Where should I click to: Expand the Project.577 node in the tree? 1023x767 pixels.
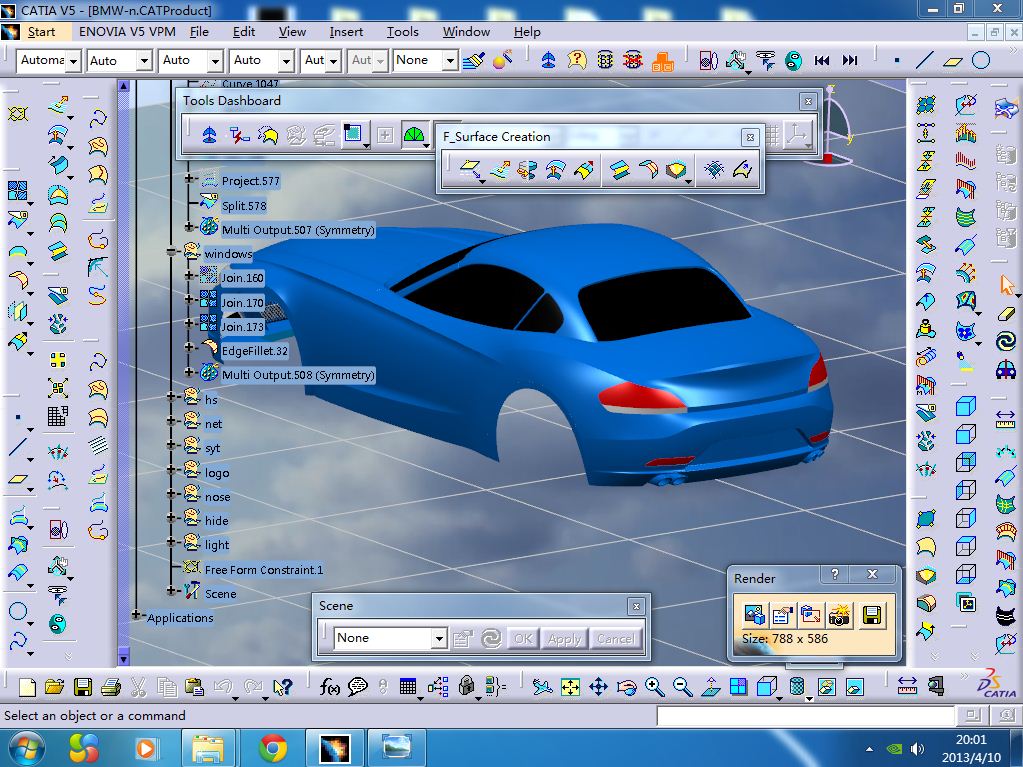189,178
